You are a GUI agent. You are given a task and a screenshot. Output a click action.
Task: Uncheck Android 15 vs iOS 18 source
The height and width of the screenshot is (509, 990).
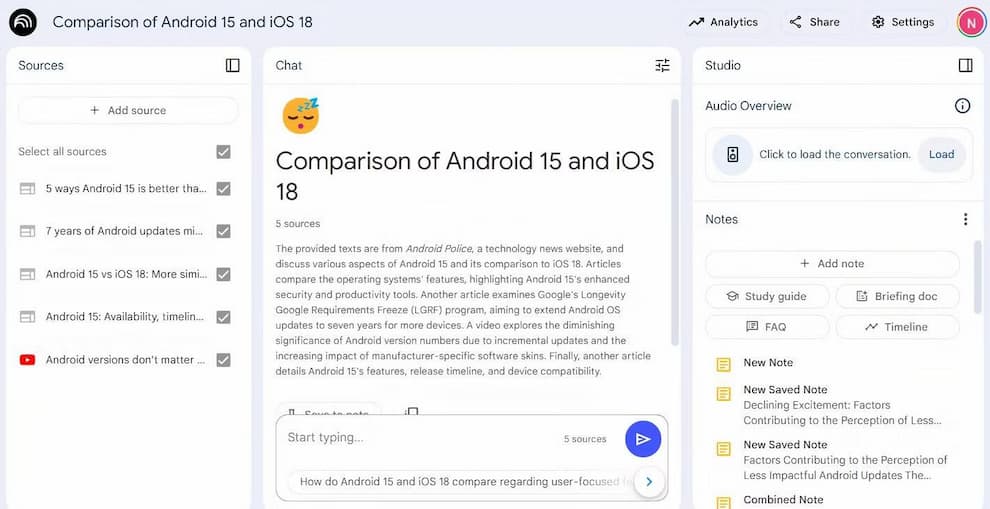pyautogui.click(x=224, y=274)
